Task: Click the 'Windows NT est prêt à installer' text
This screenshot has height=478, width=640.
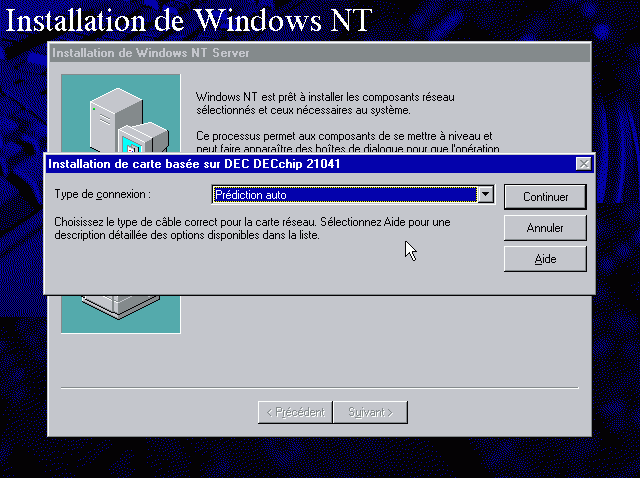Action: pos(325,104)
